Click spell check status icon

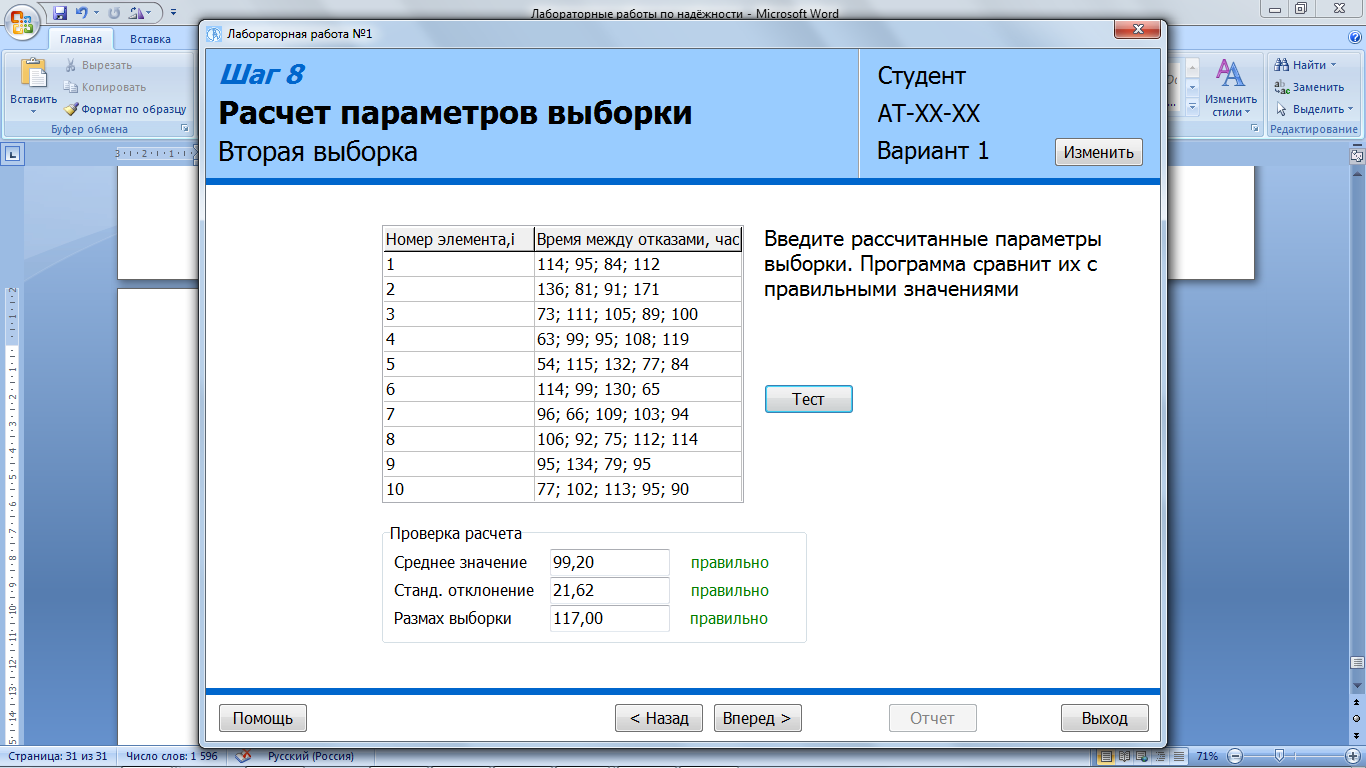coord(243,757)
